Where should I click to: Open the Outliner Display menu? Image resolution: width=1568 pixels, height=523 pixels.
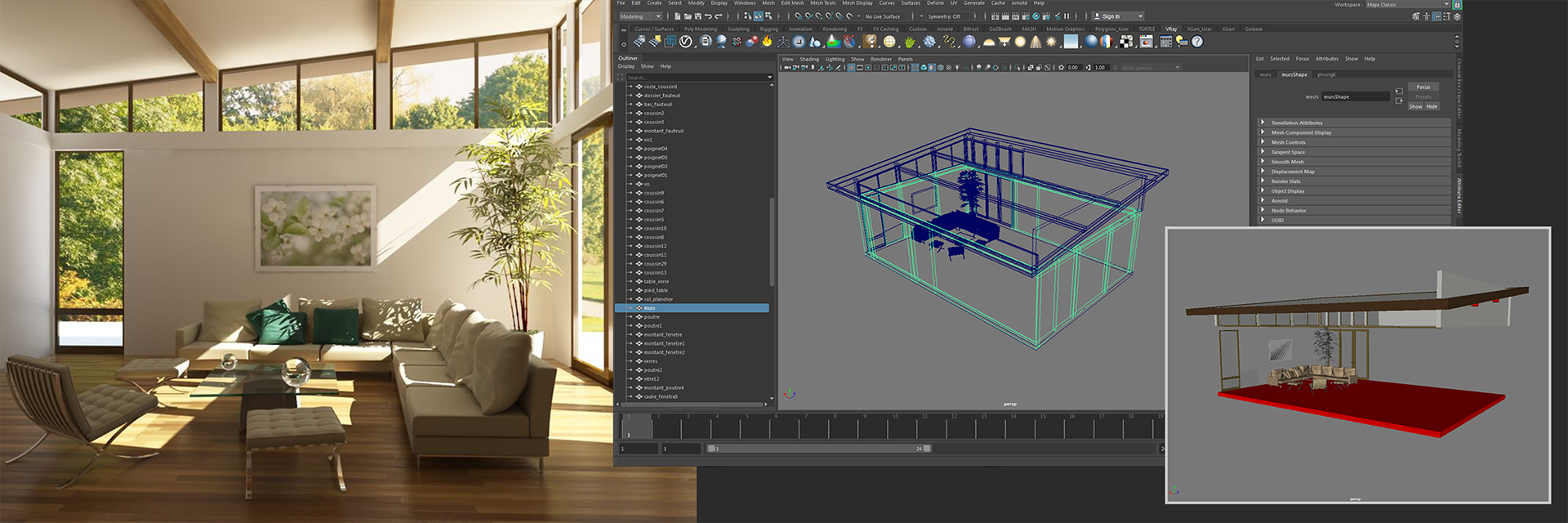point(626,66)
